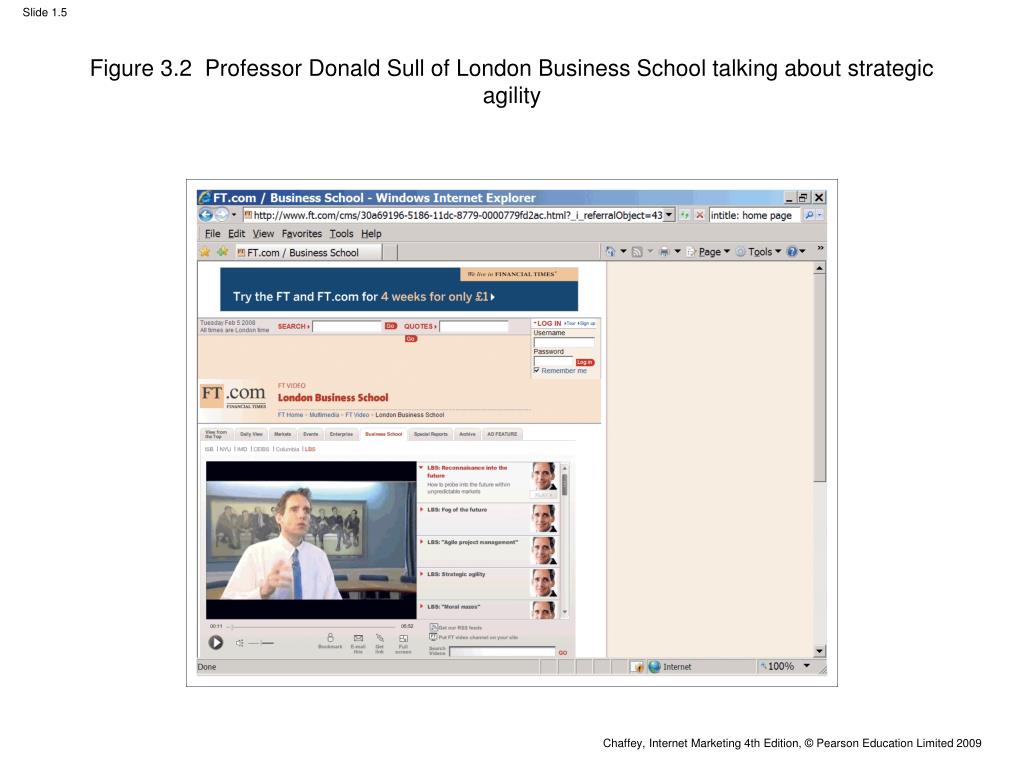Click the E-mail this envelope icon
The image size is (1024, 768).
coord(358,638)
